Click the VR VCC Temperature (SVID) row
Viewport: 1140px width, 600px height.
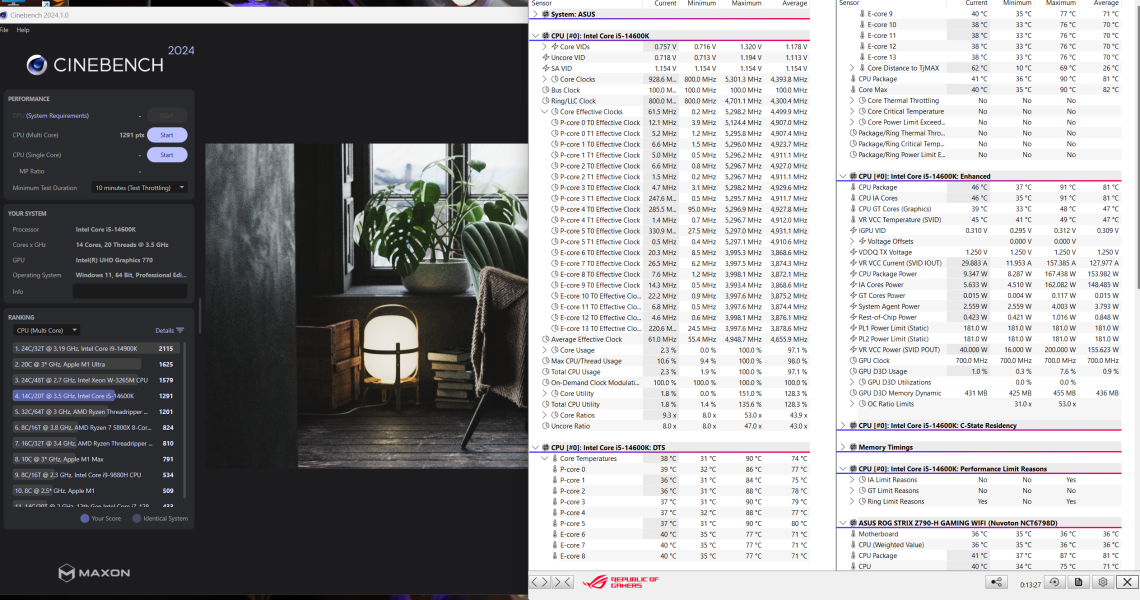coord(979,220)
